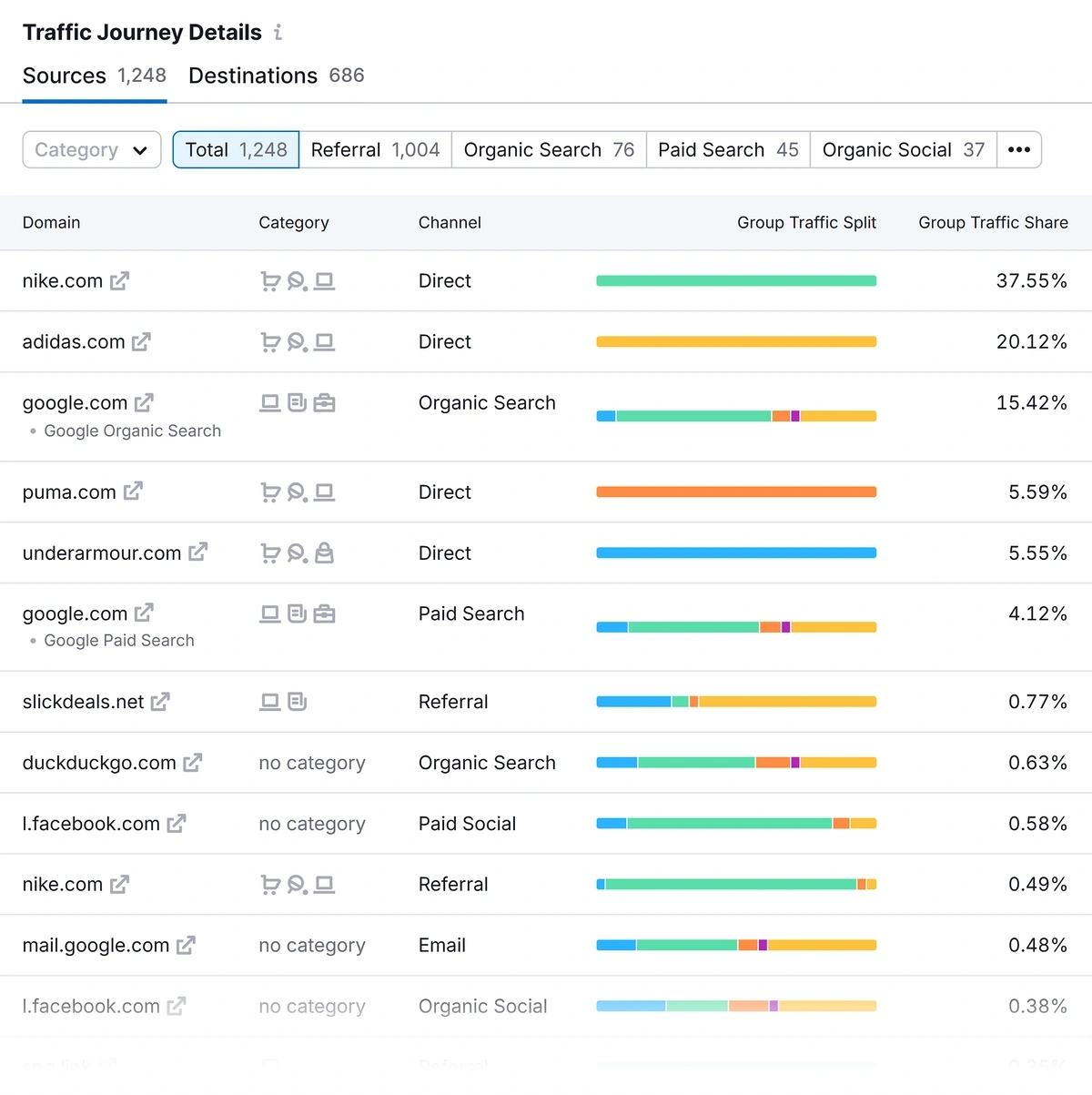Click the Group Traffic Split column header
The image size is (1092, 1095).
[806, 223]
